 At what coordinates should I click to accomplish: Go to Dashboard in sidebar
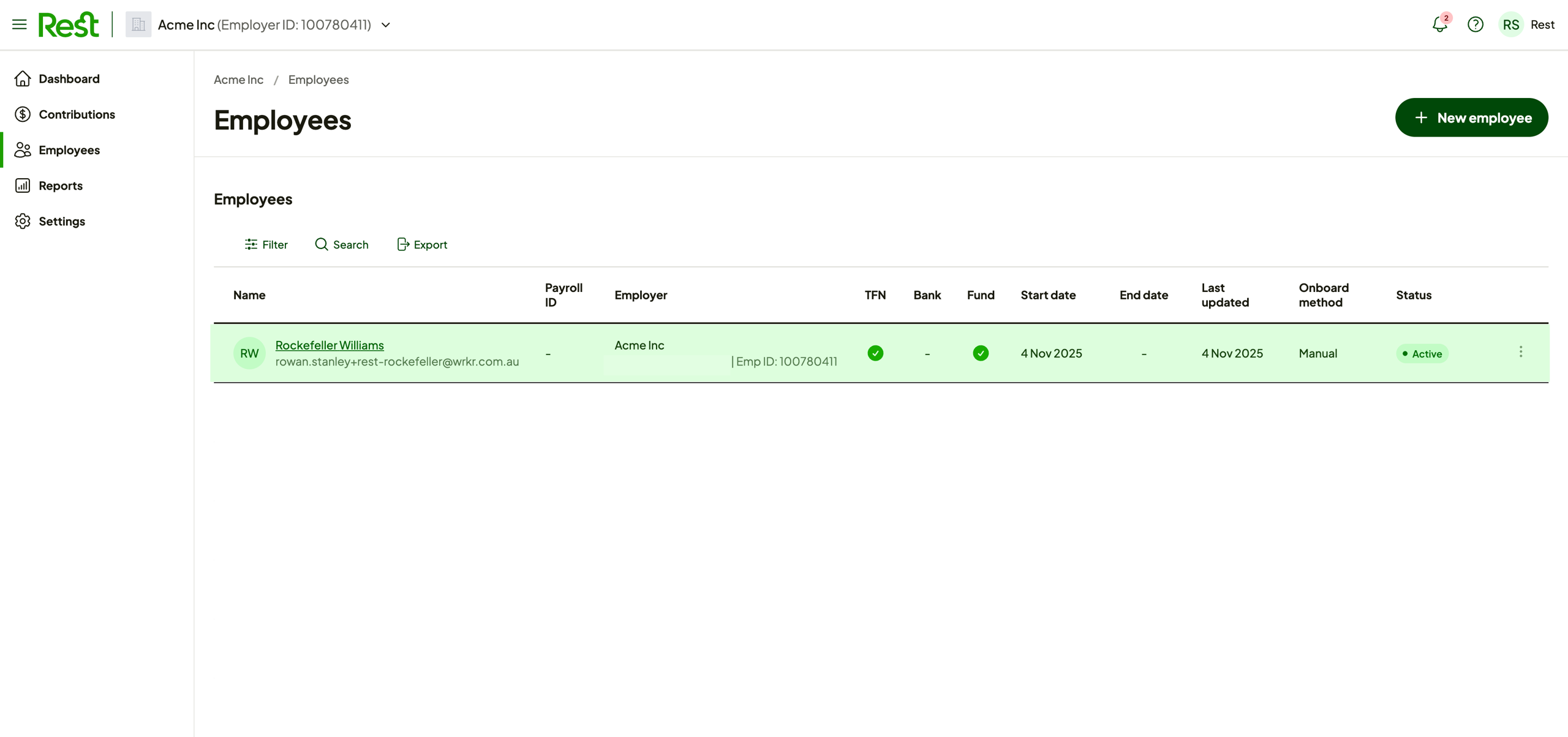[69, 79]
